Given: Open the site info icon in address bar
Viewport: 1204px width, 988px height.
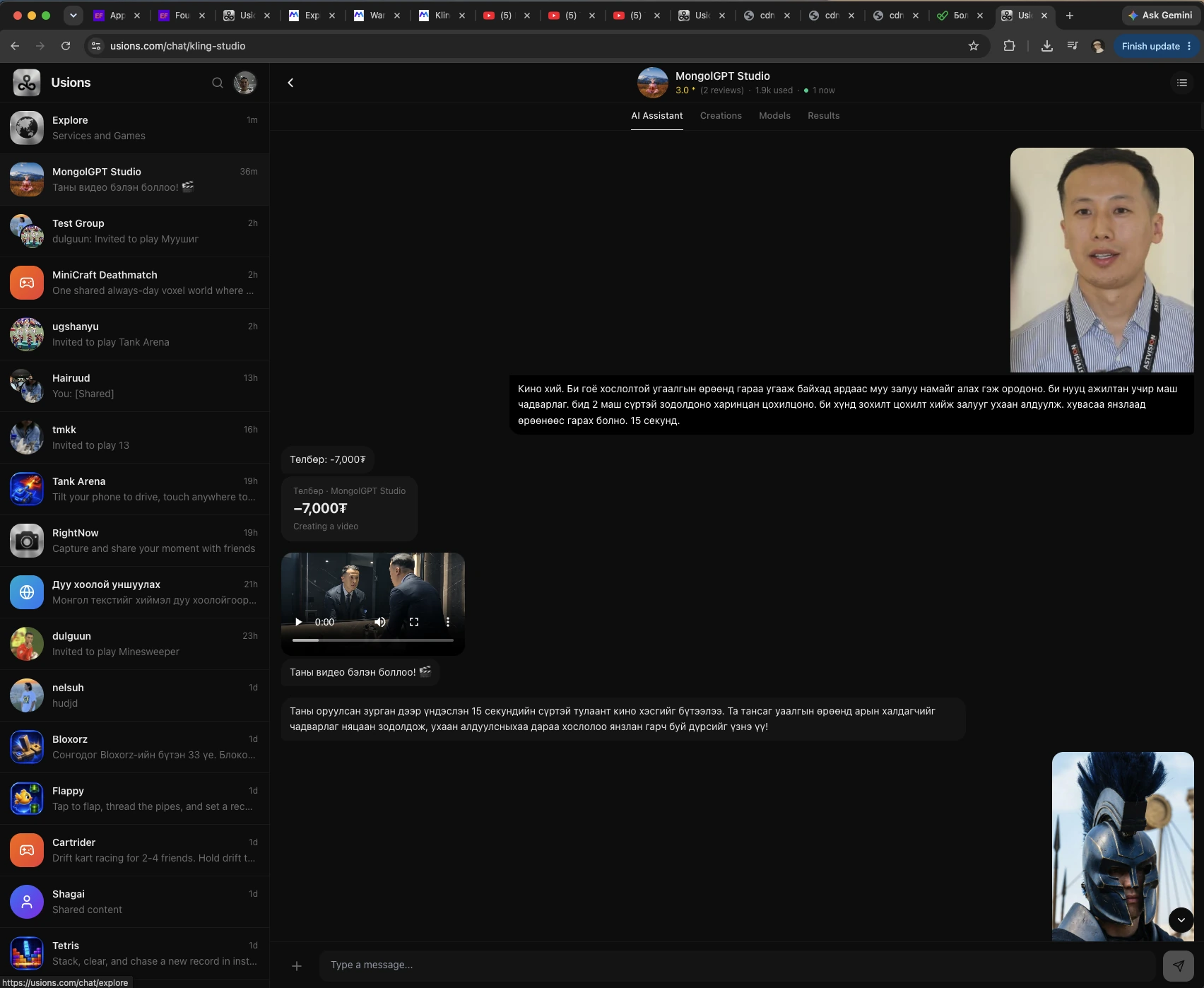Looking at the screenshot, I should tap(97, 46).
